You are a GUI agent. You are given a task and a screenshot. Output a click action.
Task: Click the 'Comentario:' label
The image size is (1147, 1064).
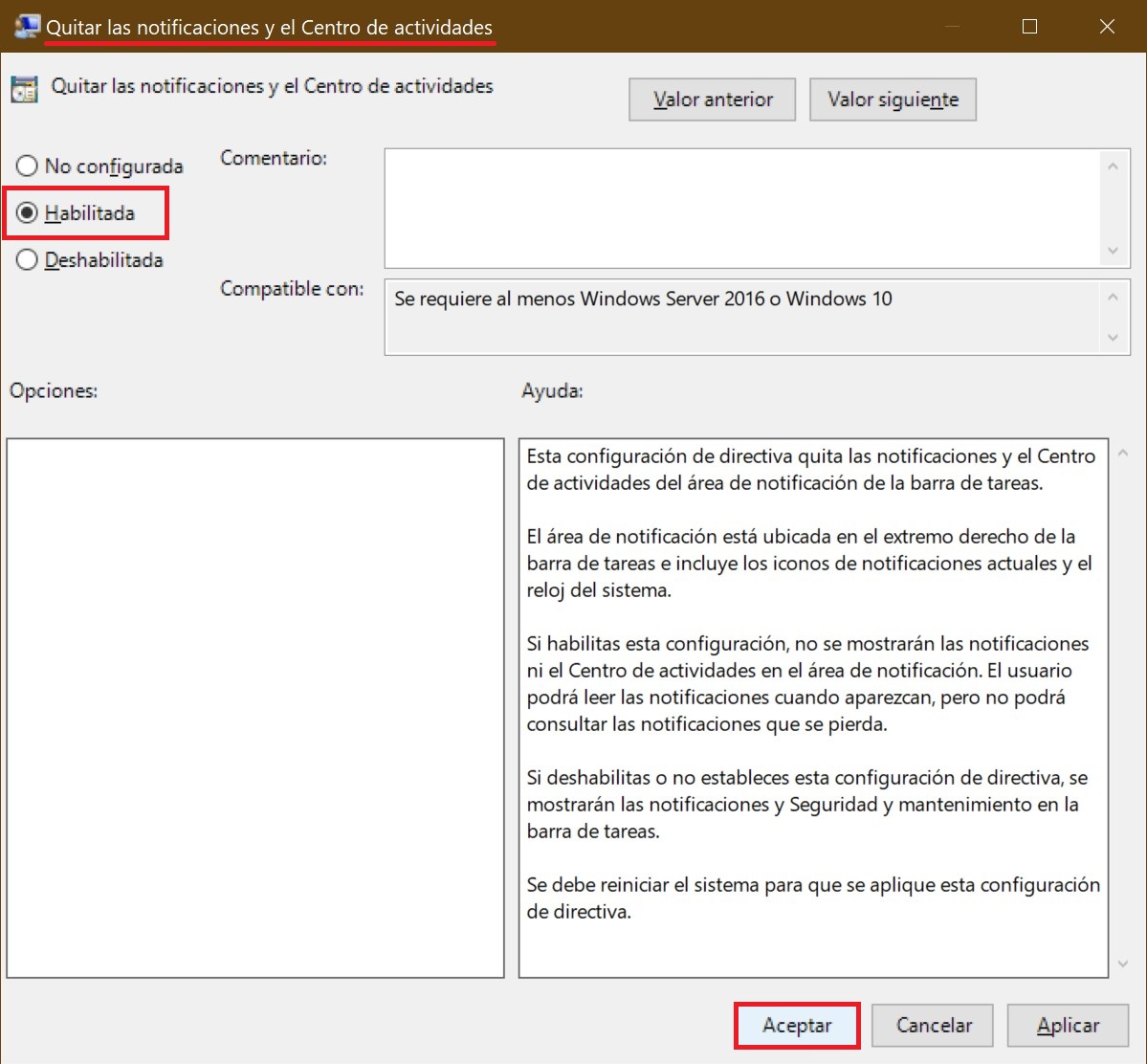pos(274,158)
